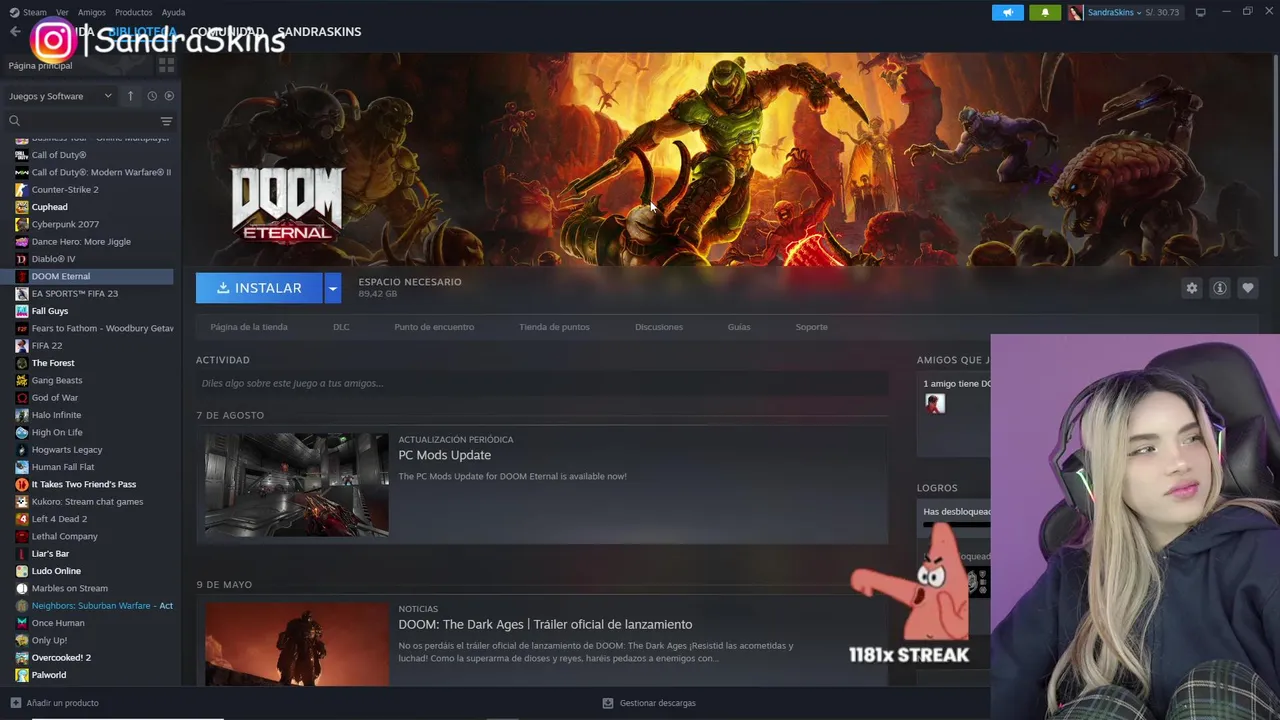Expand the Juegos y Software filter dropdown
1280x720 pixels.
[x=60, y=96]
